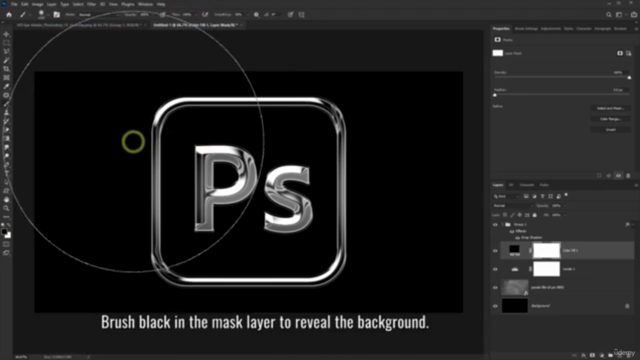Open blending mode dropdown in Layers panel

512,206
